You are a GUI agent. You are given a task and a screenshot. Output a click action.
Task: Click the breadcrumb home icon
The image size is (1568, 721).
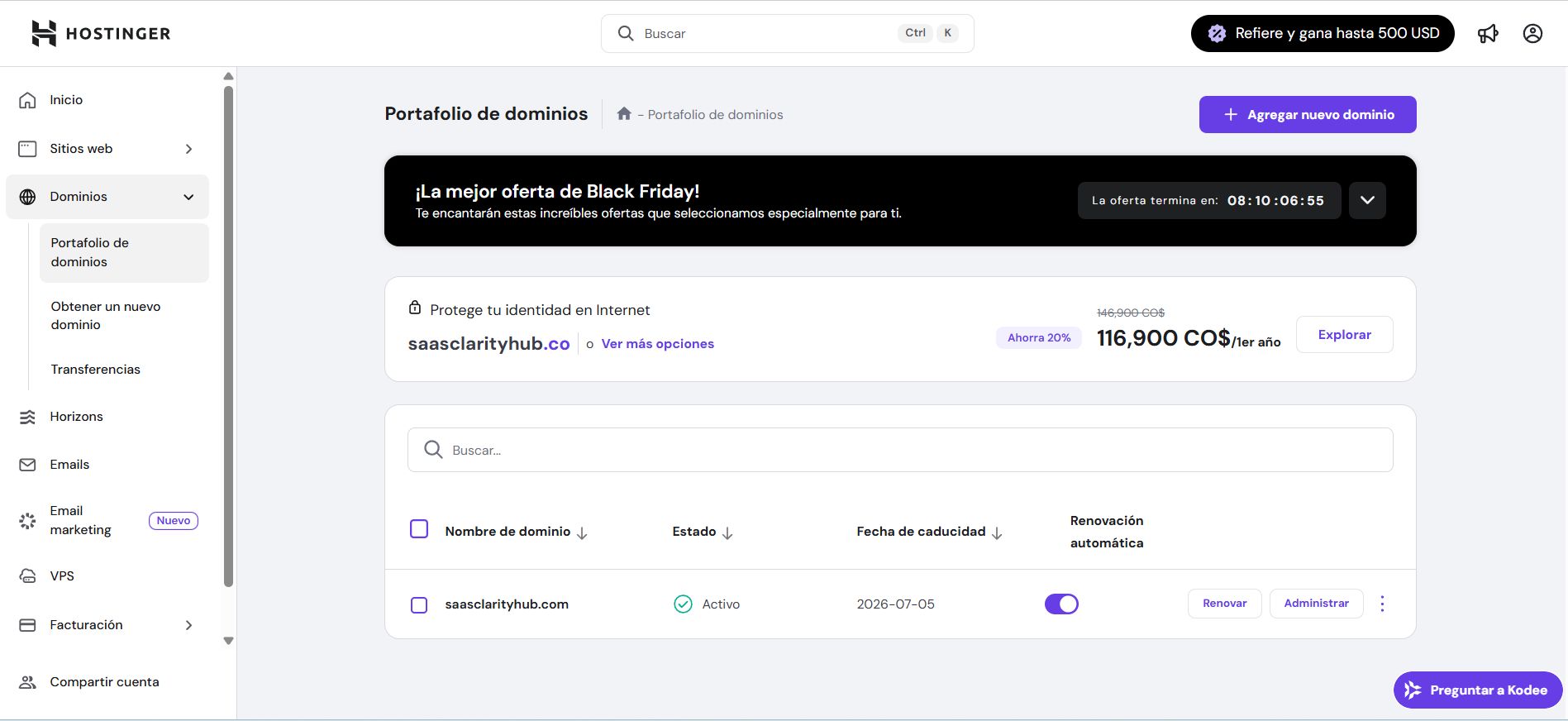tap(624, 113)
